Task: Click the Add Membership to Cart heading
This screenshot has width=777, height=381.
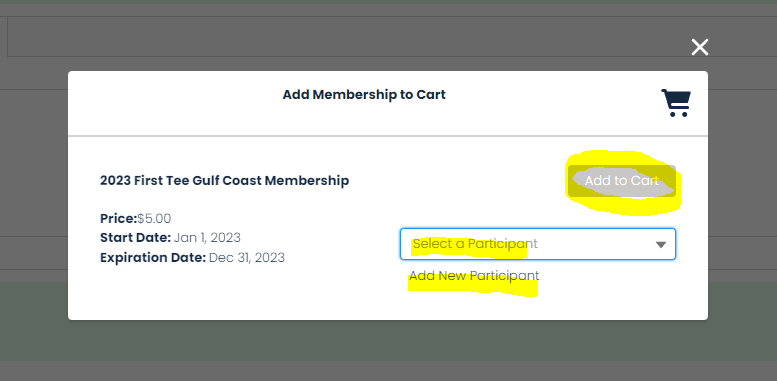Action: pos(364,95)
